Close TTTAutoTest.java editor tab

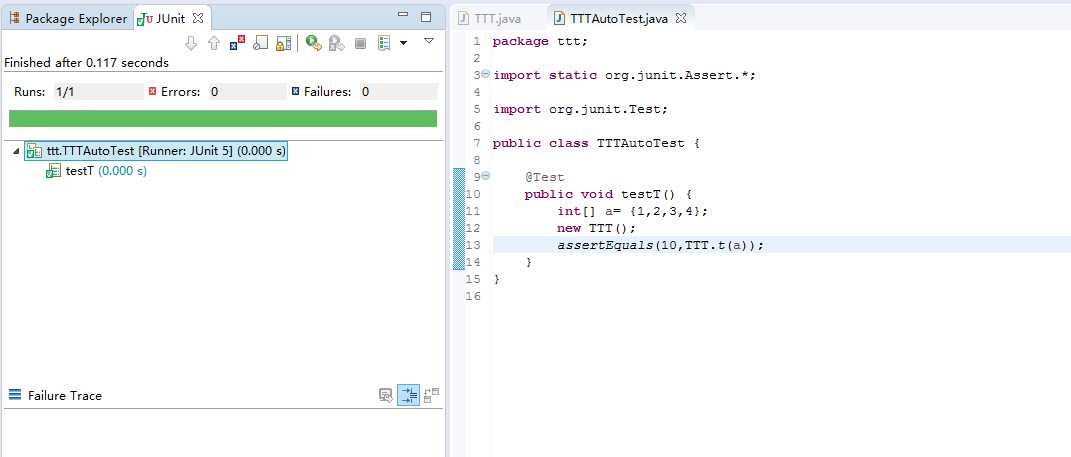(680, 18)
